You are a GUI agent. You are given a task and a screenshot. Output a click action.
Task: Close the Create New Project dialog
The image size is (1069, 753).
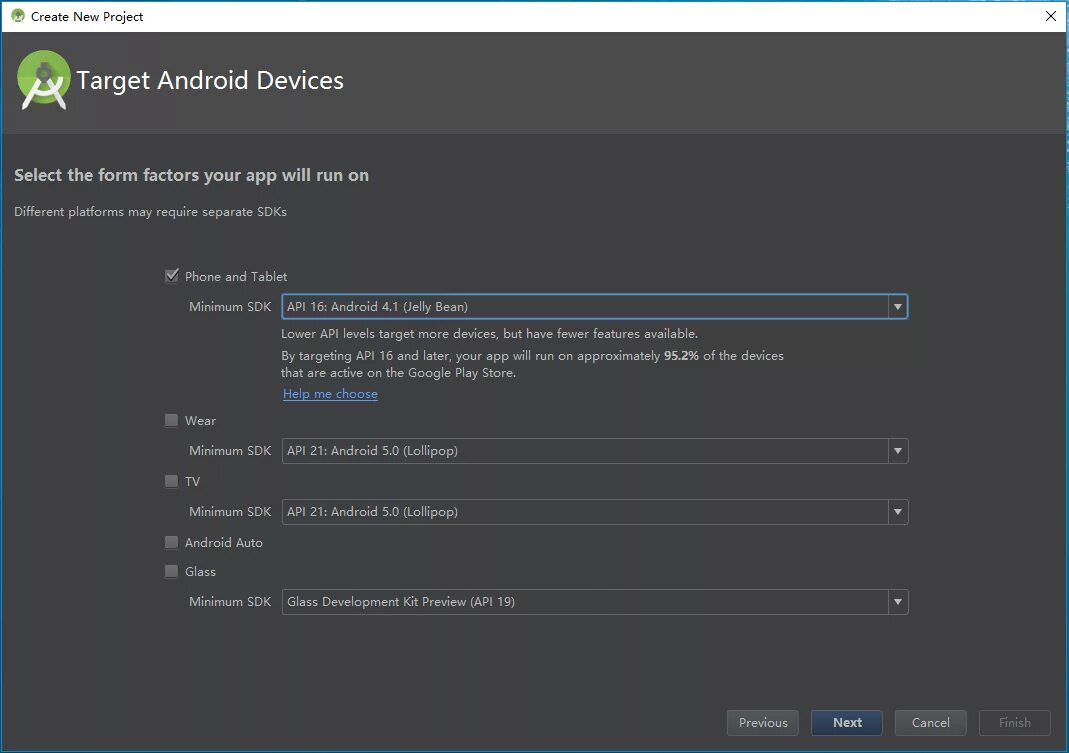[x=1051, y=16]
